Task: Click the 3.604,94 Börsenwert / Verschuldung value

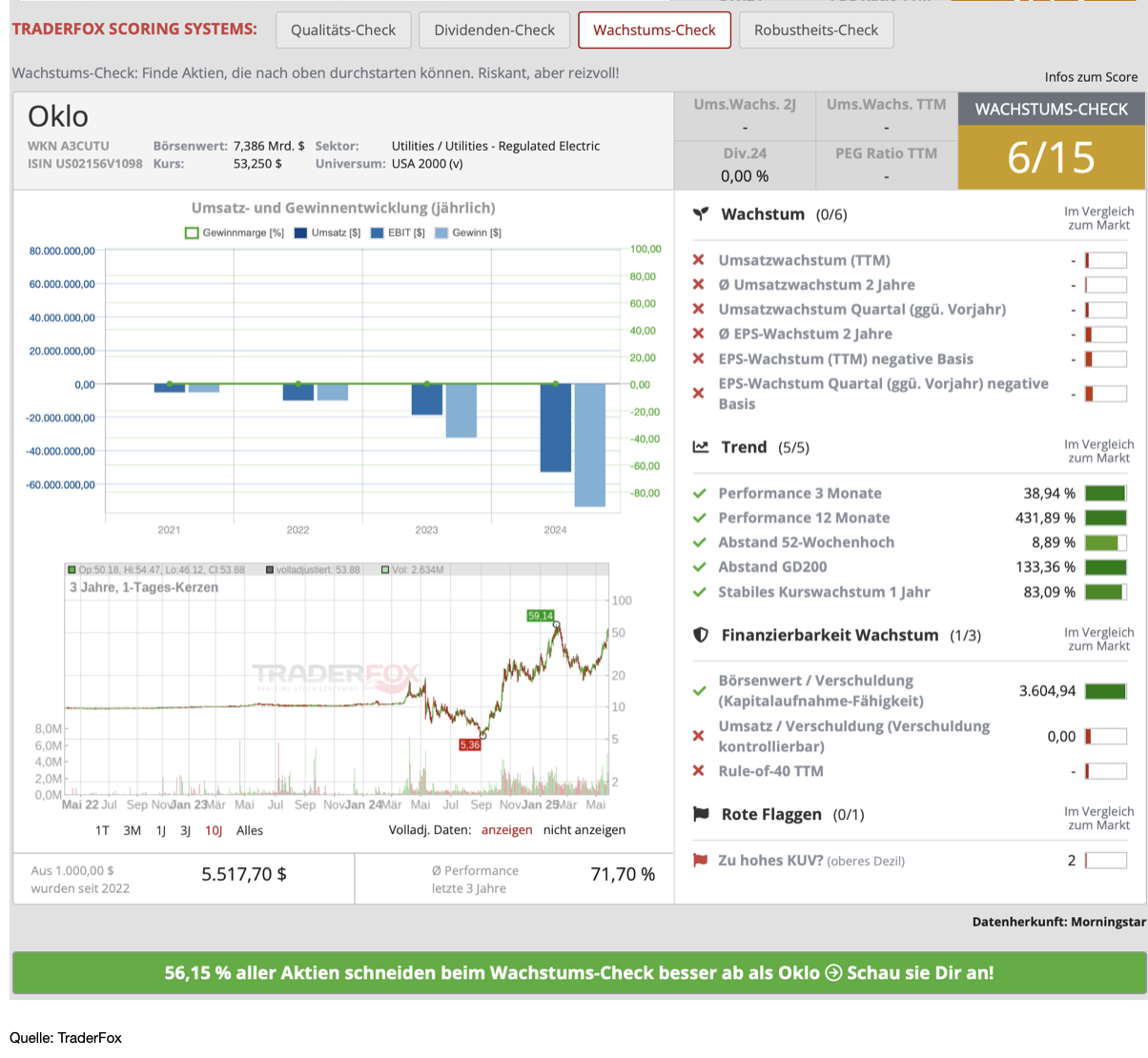Action: point(1047,691)
